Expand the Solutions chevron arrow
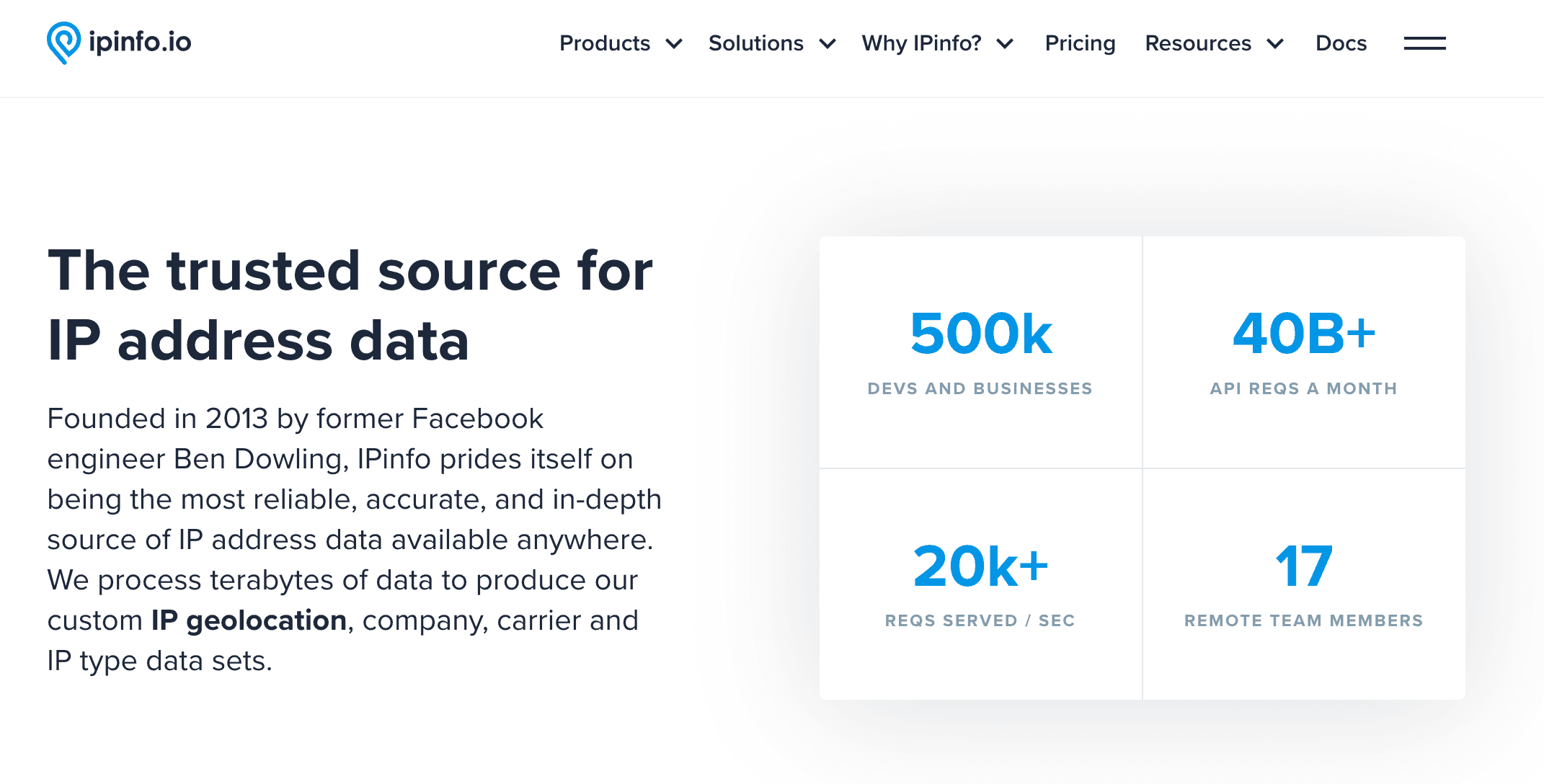 pyautogui.click(x=828, y=44)
